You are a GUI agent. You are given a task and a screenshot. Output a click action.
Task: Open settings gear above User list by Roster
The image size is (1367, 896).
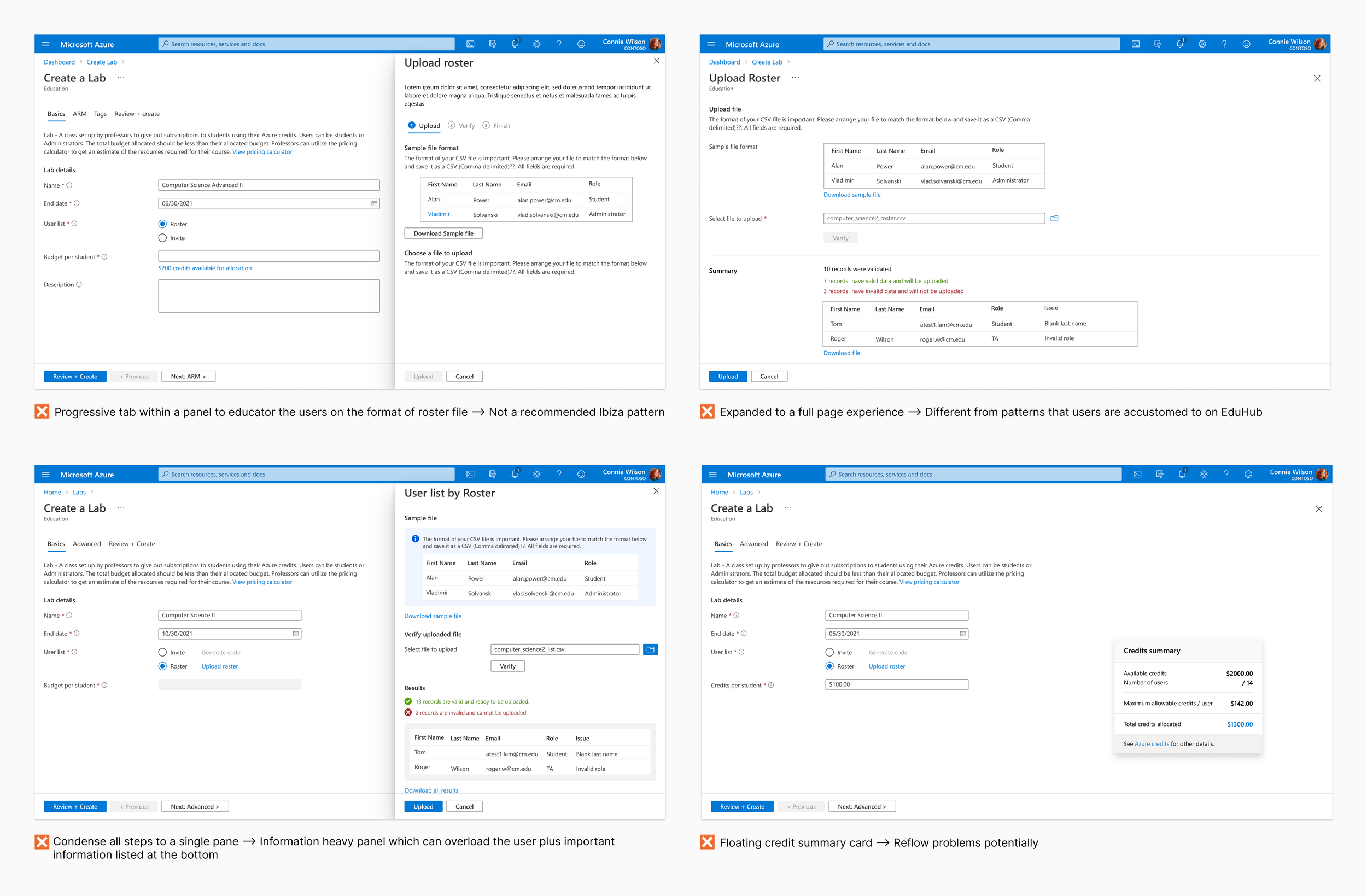536,475
